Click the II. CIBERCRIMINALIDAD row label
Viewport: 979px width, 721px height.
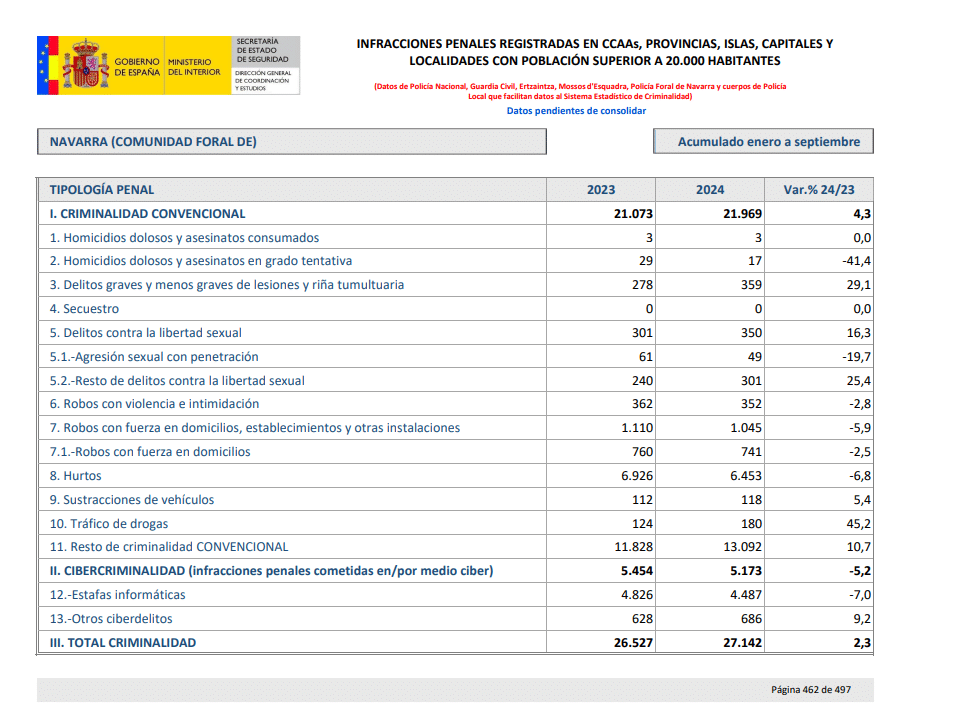271,571
